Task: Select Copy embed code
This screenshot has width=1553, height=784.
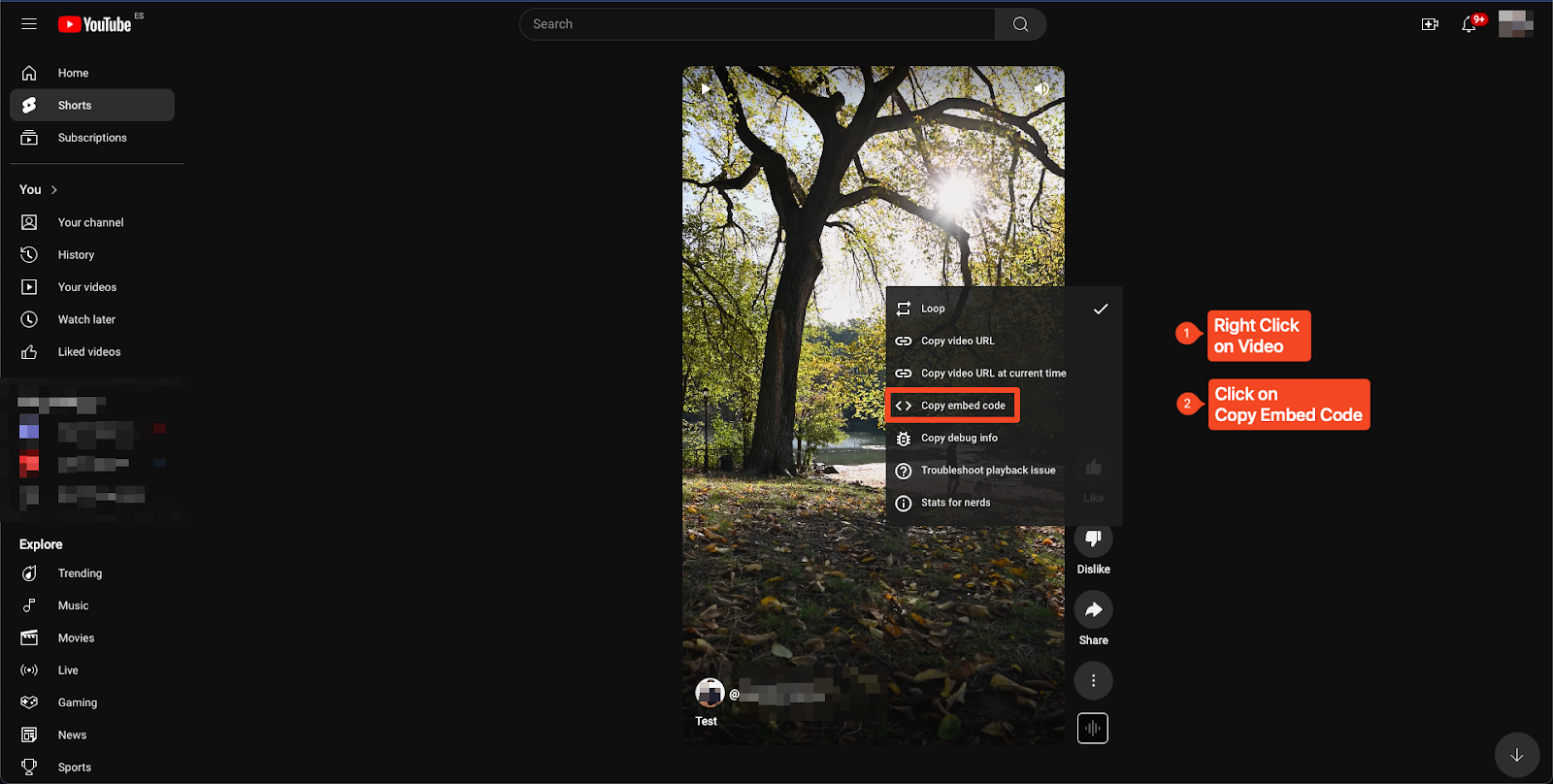Action: (x=1004, y=406)
